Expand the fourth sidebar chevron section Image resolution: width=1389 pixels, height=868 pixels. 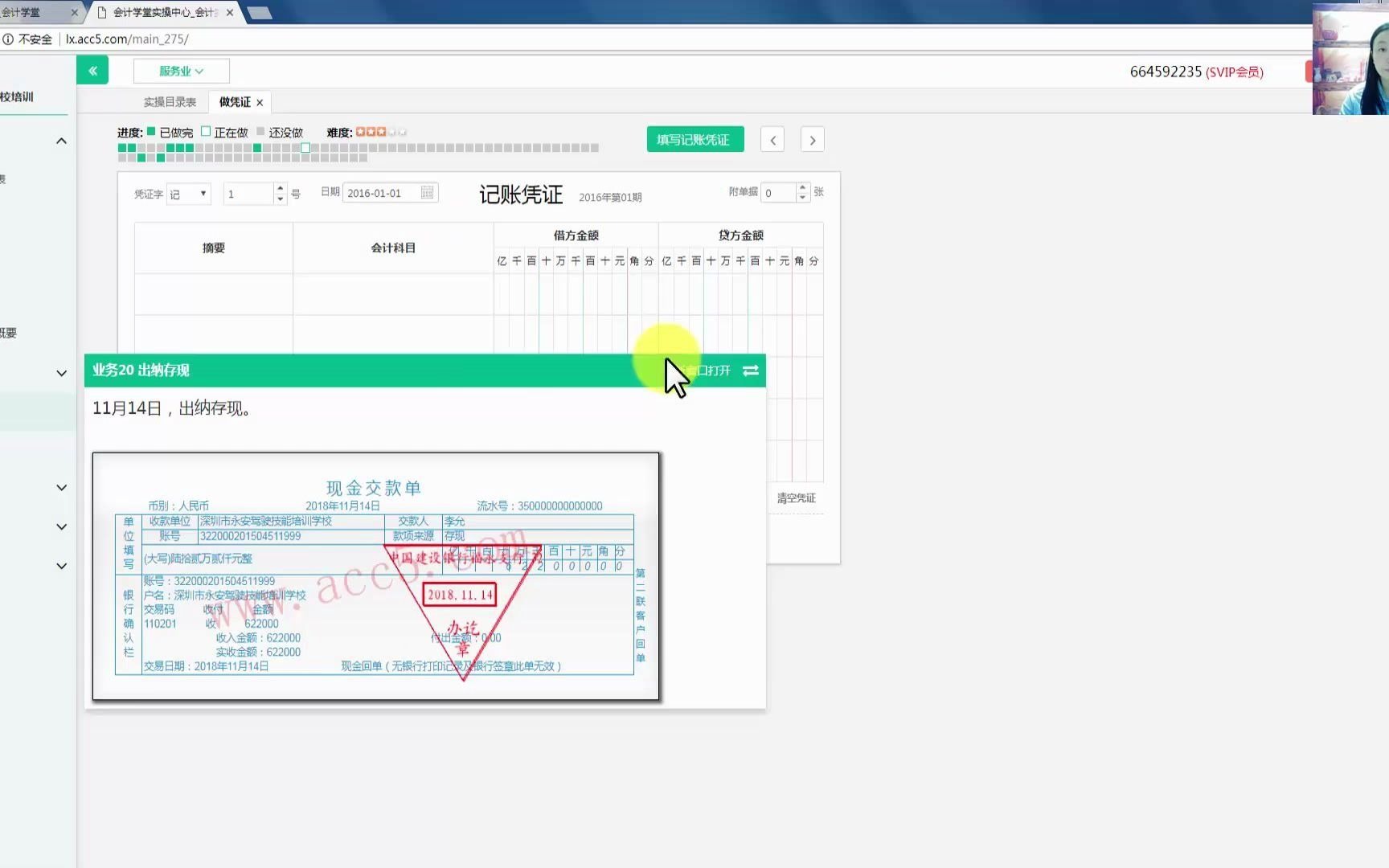click(61, 527)
